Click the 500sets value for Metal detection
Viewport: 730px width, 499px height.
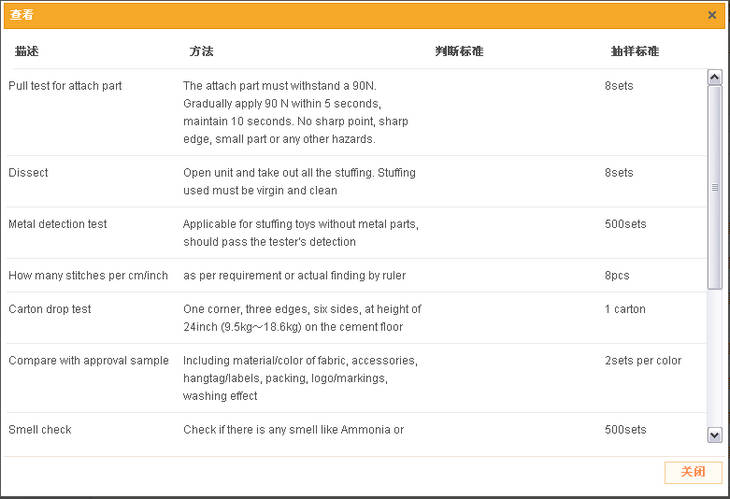(626, 224)
